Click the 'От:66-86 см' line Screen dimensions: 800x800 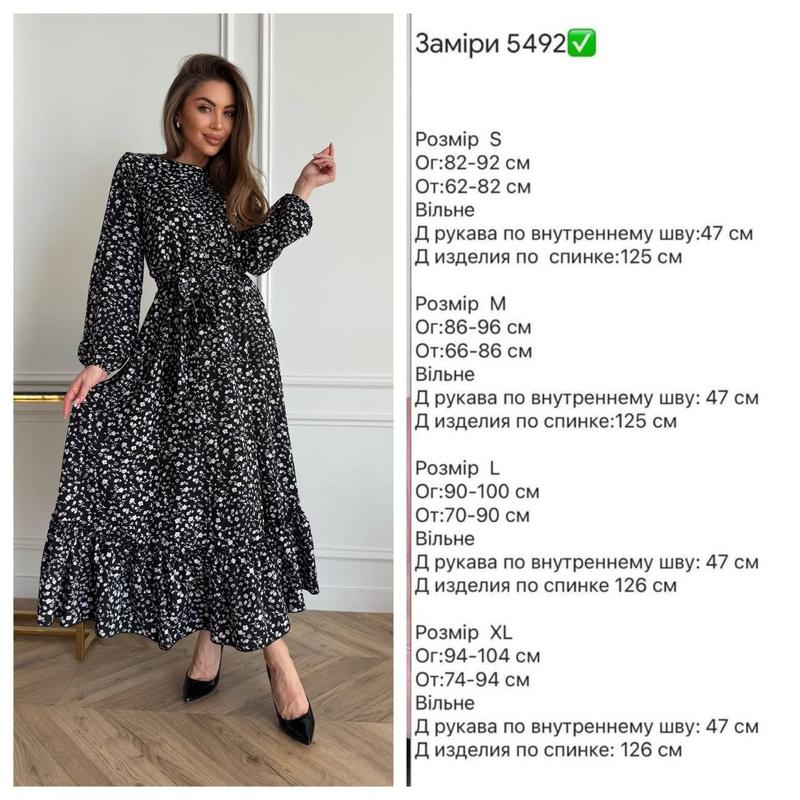(473, 351)
